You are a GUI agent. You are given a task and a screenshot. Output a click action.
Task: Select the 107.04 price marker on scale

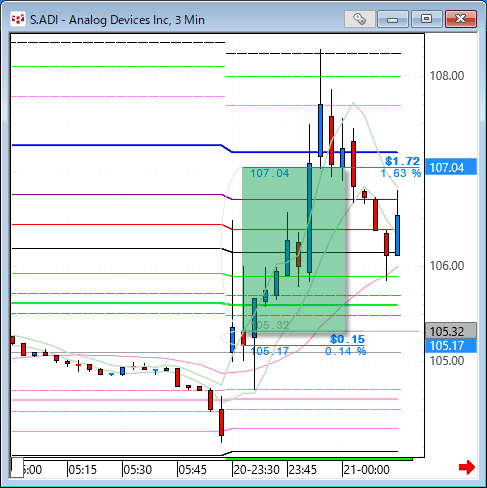[x=451, y=167]
